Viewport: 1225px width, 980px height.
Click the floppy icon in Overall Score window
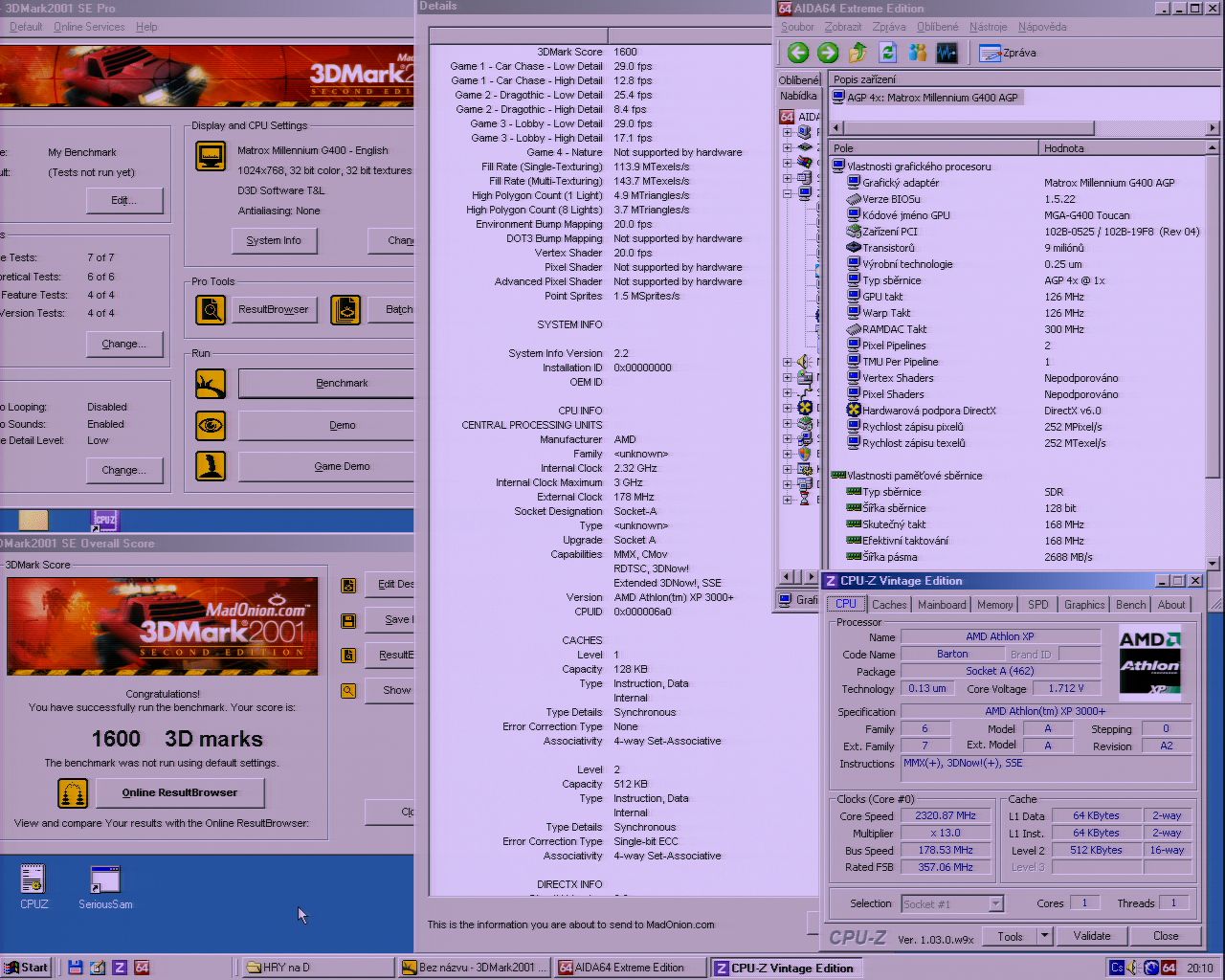coord(348,620)
